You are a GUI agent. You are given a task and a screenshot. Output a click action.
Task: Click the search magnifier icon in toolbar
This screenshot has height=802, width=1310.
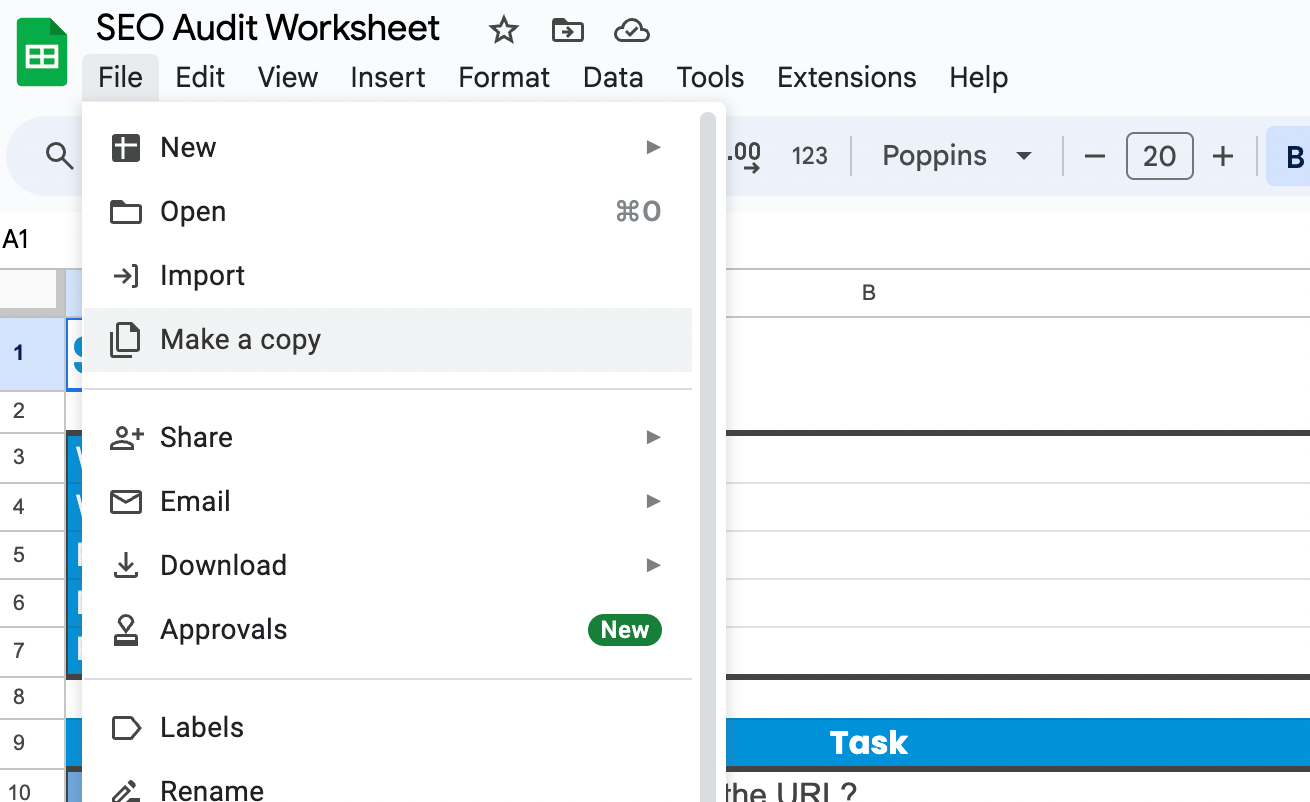click(x=60, y=156)
